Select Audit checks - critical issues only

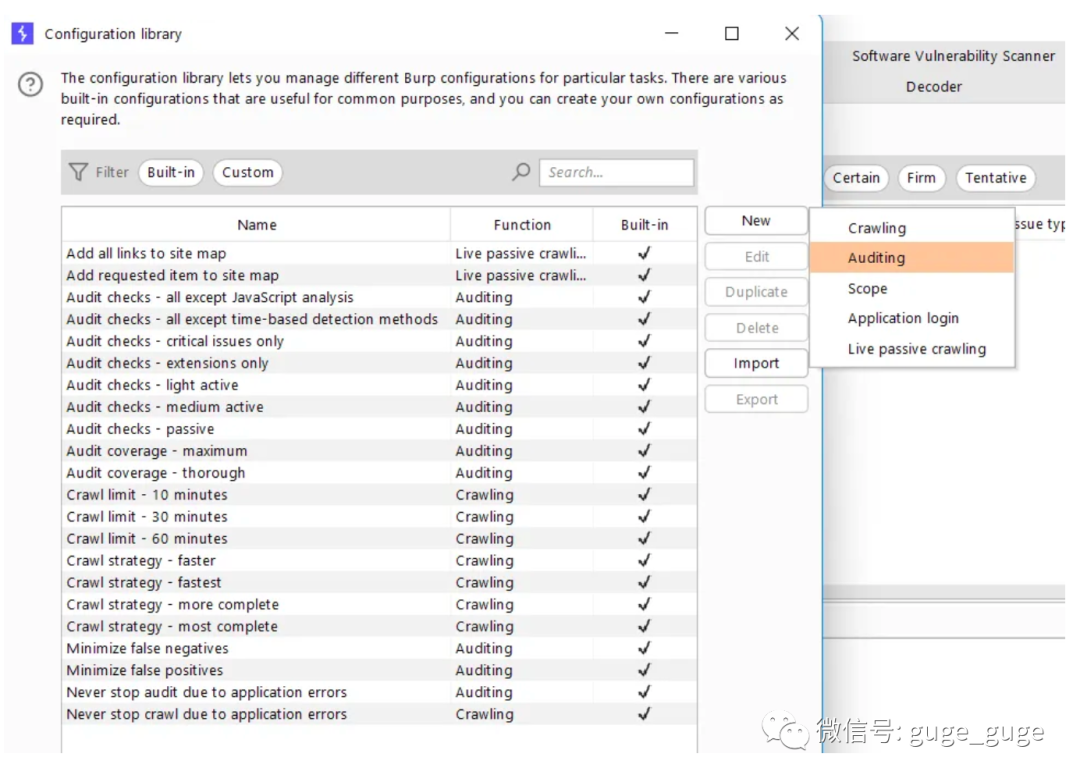[379, 341]
